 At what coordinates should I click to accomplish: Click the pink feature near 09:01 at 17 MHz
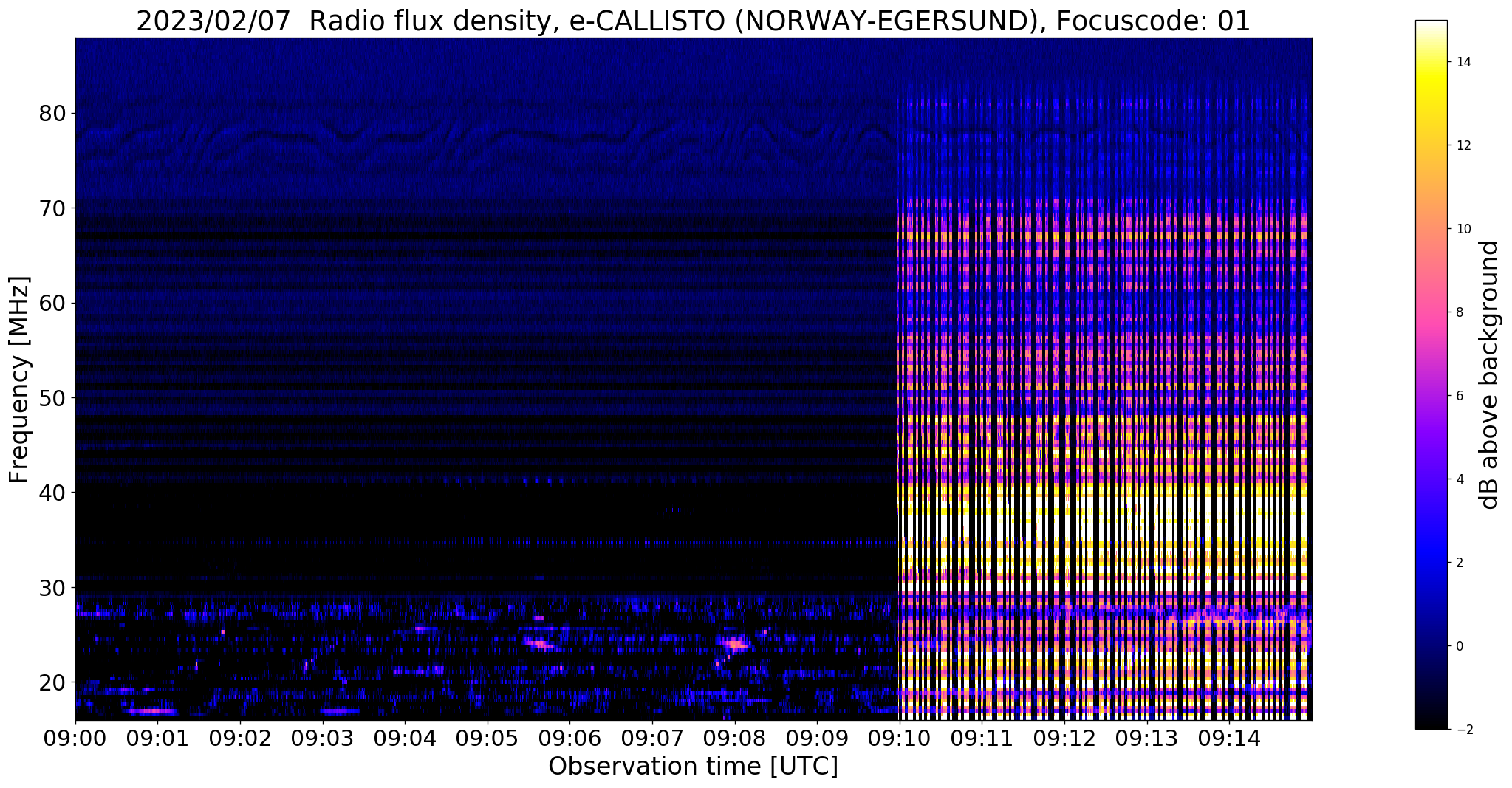click(152, 711)
